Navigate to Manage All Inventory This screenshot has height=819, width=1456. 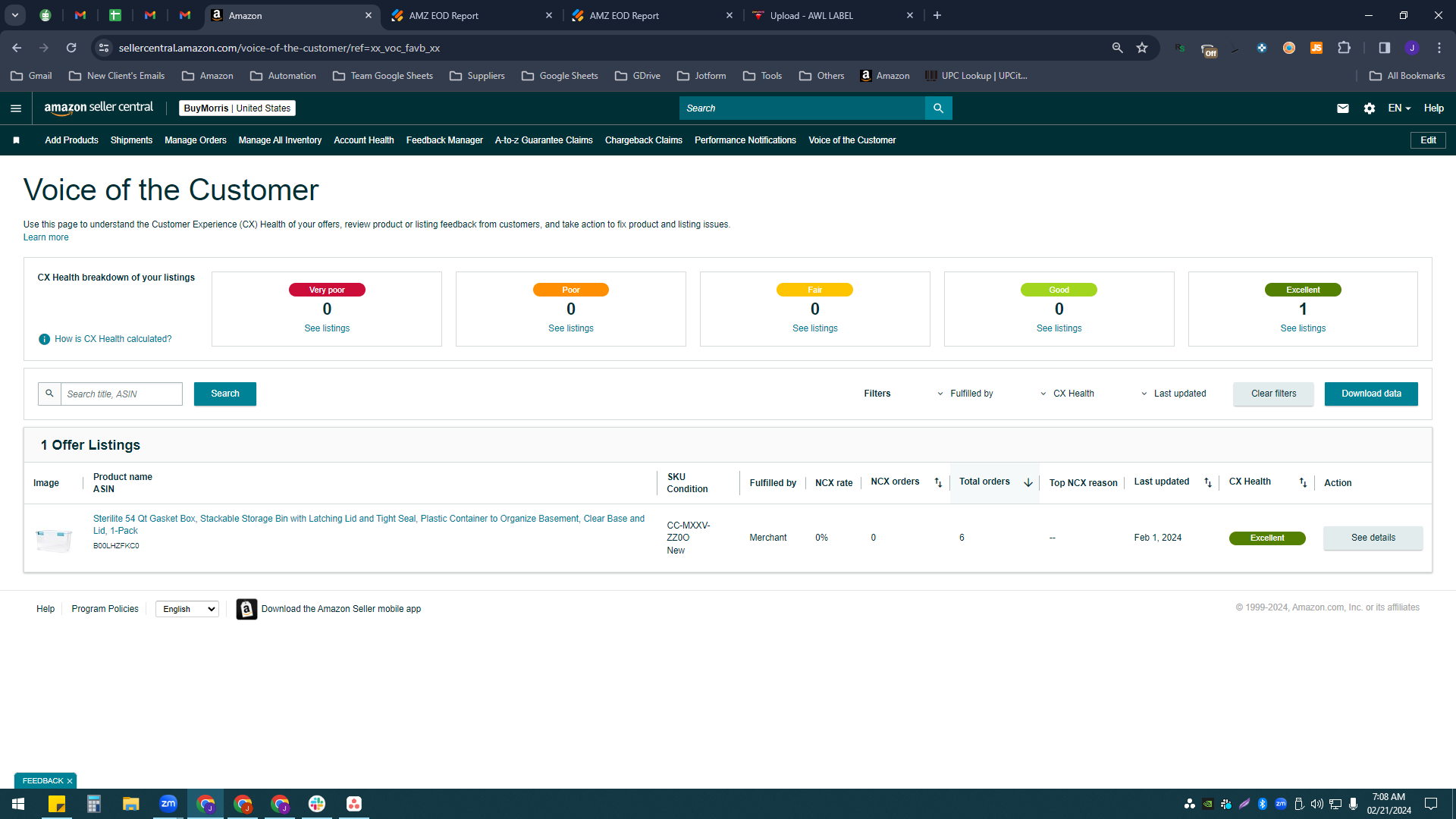(x=280, y=140)
